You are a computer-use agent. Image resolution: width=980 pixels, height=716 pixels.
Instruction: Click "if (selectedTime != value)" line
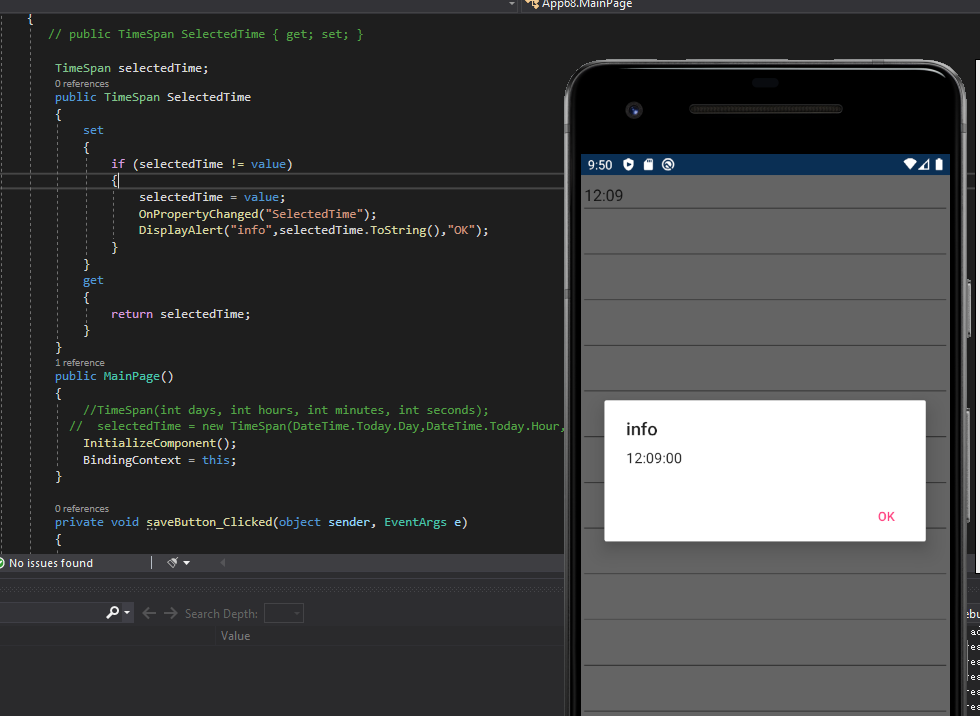coord(202,164)
